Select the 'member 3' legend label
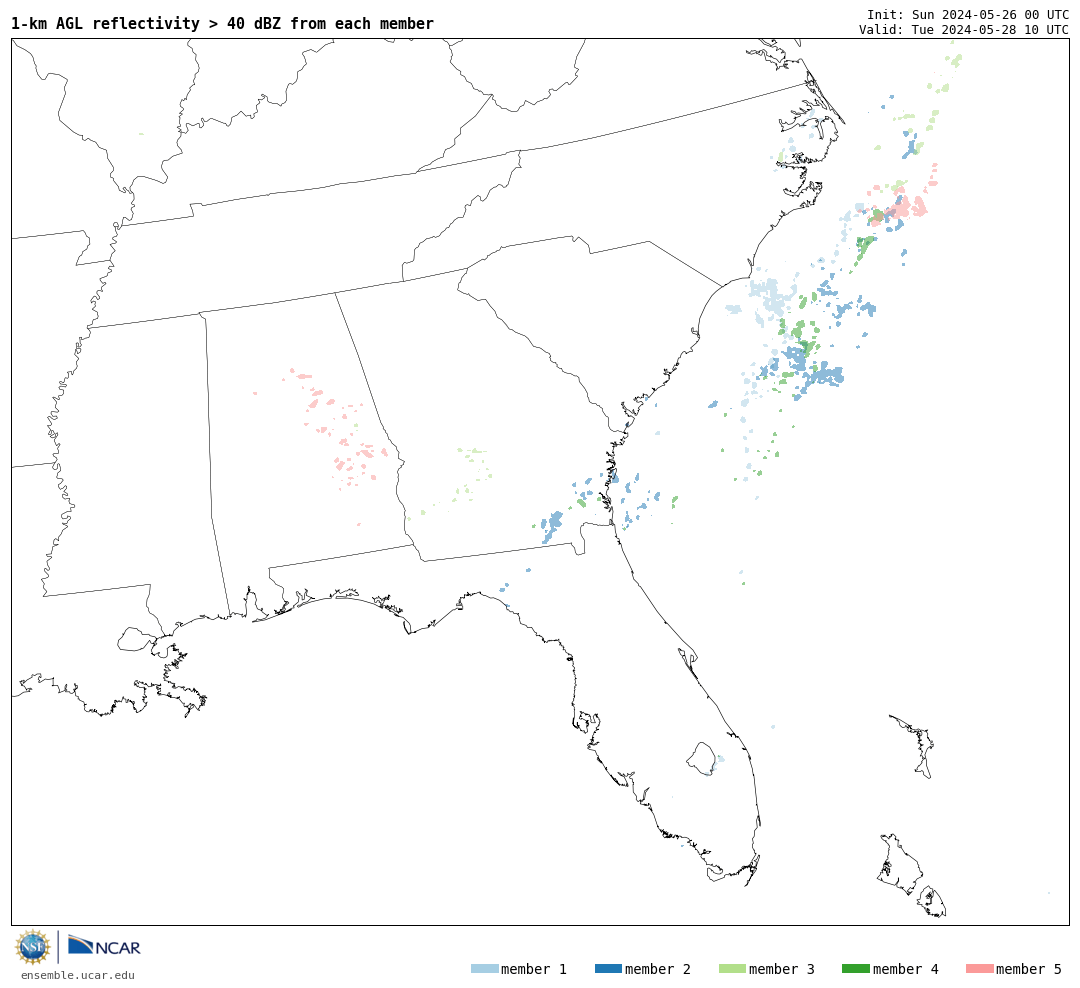Viewport: 1080px width, 988px height. pyautogui.click(x=782, y=969)
